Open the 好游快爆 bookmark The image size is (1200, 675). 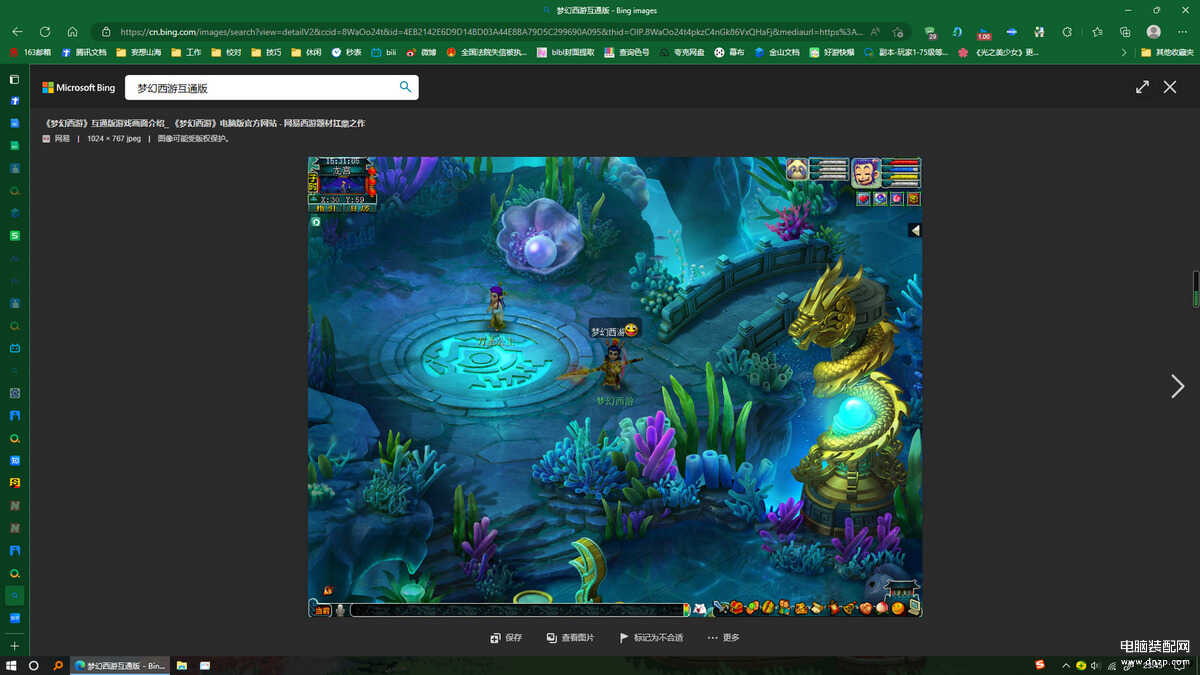point(832,52)
